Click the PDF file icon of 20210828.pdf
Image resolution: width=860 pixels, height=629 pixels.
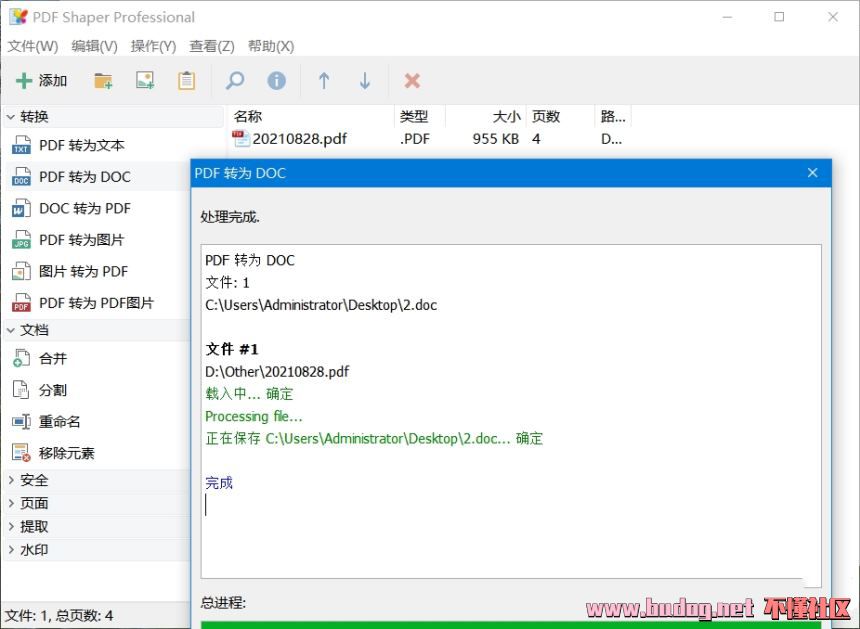[241, 139]
